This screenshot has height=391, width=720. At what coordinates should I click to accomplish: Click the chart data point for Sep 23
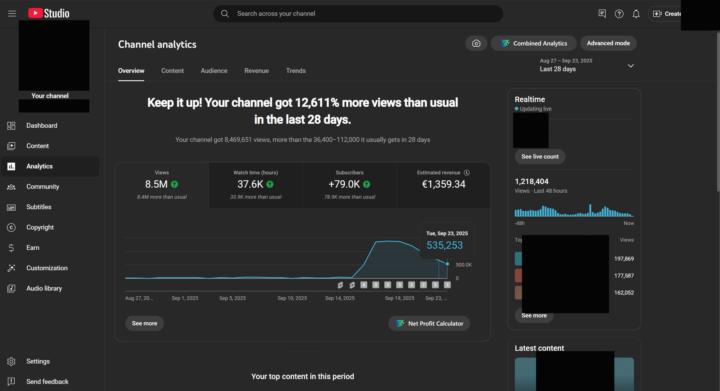tap(447, 263)
